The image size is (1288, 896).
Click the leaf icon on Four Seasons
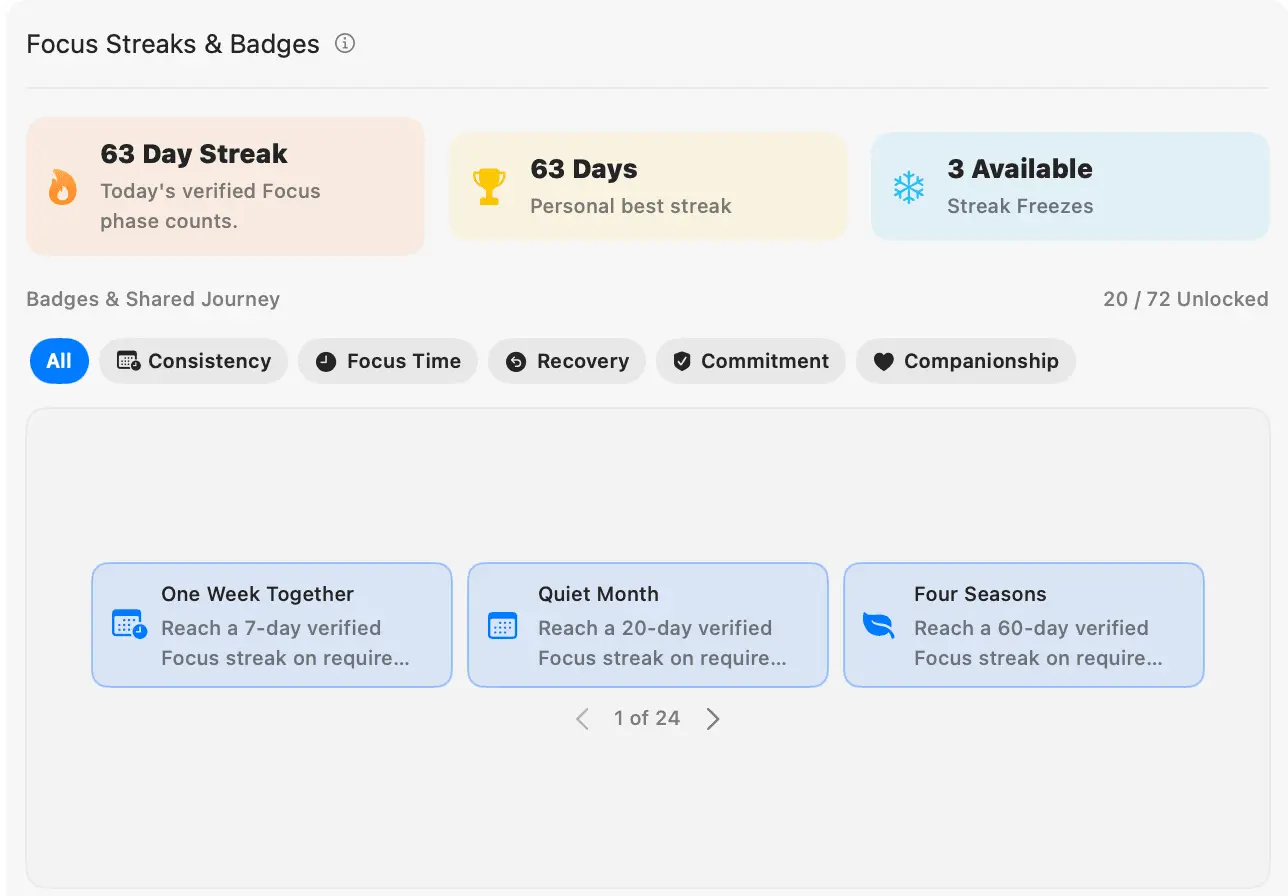click(x=879, y=625)
